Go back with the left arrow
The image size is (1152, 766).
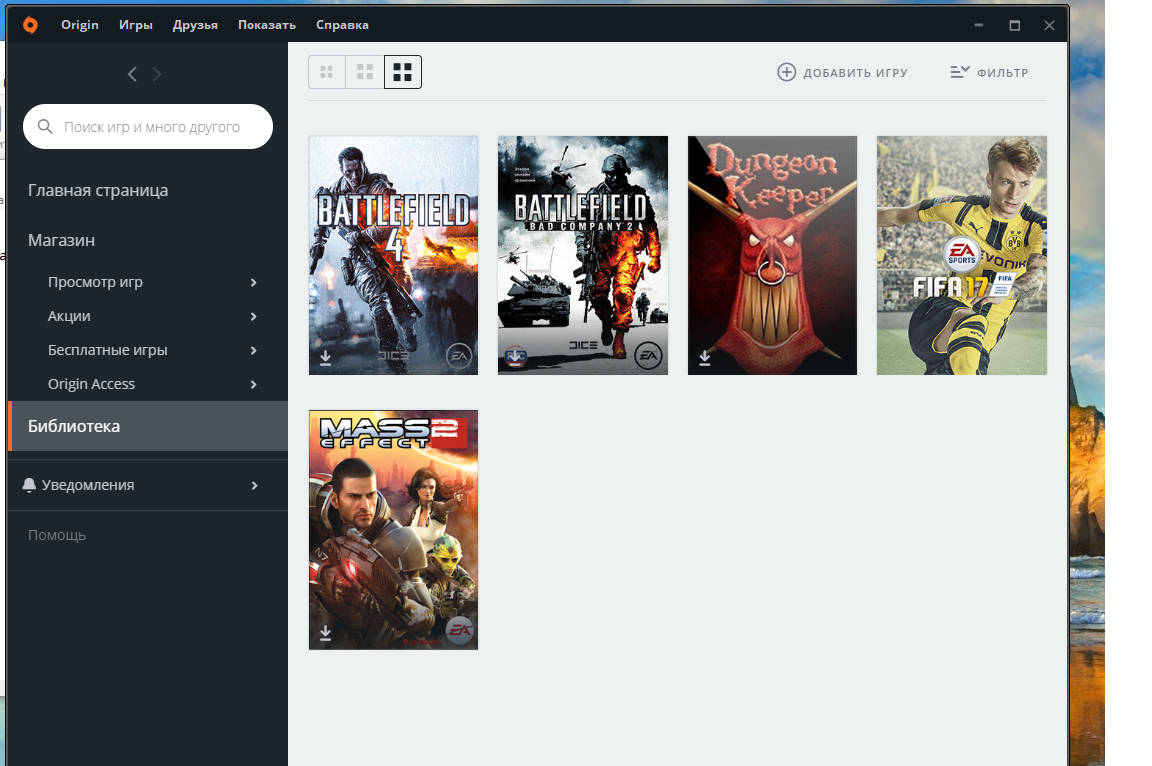point(132,74)
